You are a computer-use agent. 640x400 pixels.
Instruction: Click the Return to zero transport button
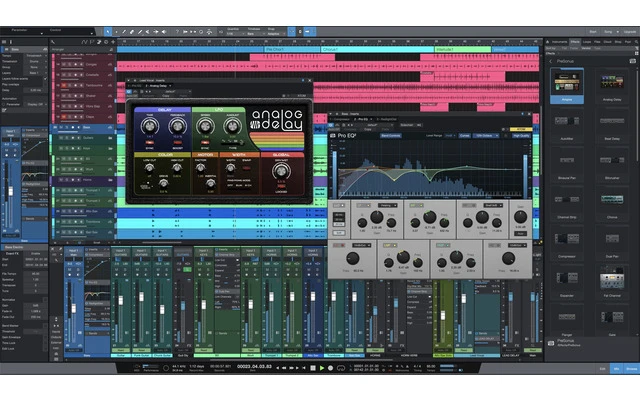click(x=303, y=368)
